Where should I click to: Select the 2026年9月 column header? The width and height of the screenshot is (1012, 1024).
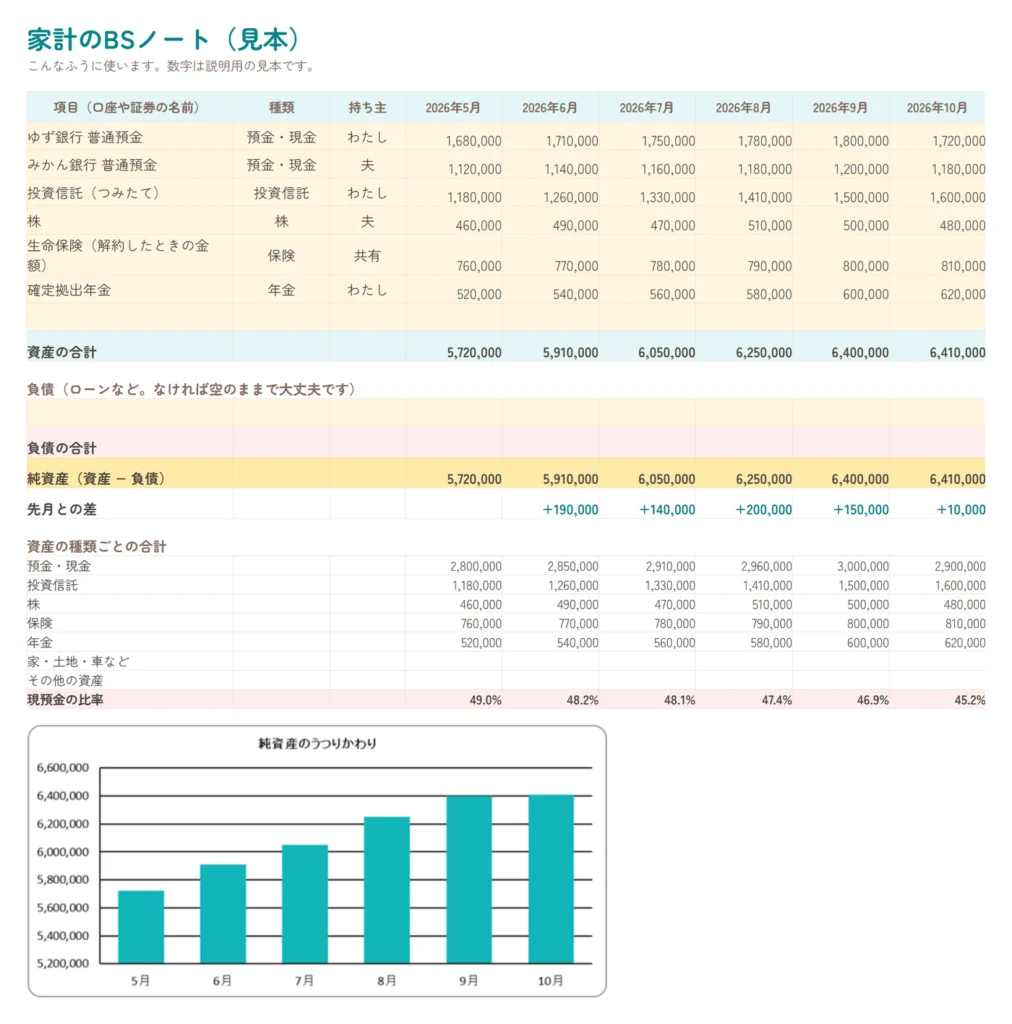pyautogui.click(x=840, y=108)
